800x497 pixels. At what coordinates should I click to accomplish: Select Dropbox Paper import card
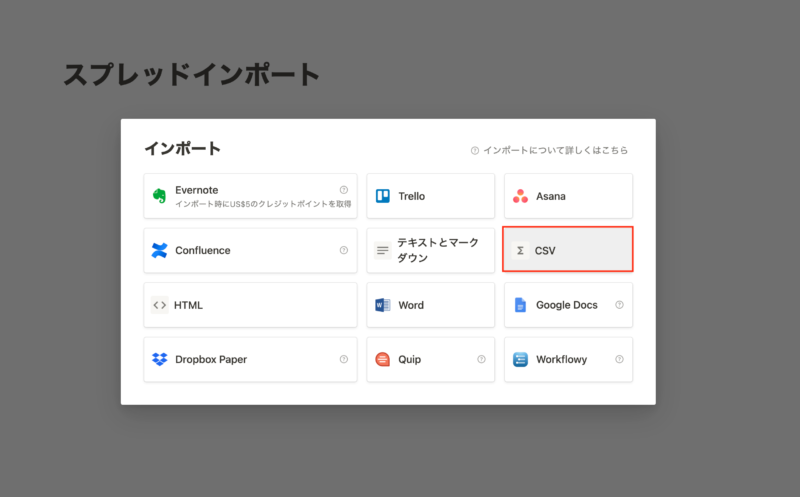tap(251, 359)
